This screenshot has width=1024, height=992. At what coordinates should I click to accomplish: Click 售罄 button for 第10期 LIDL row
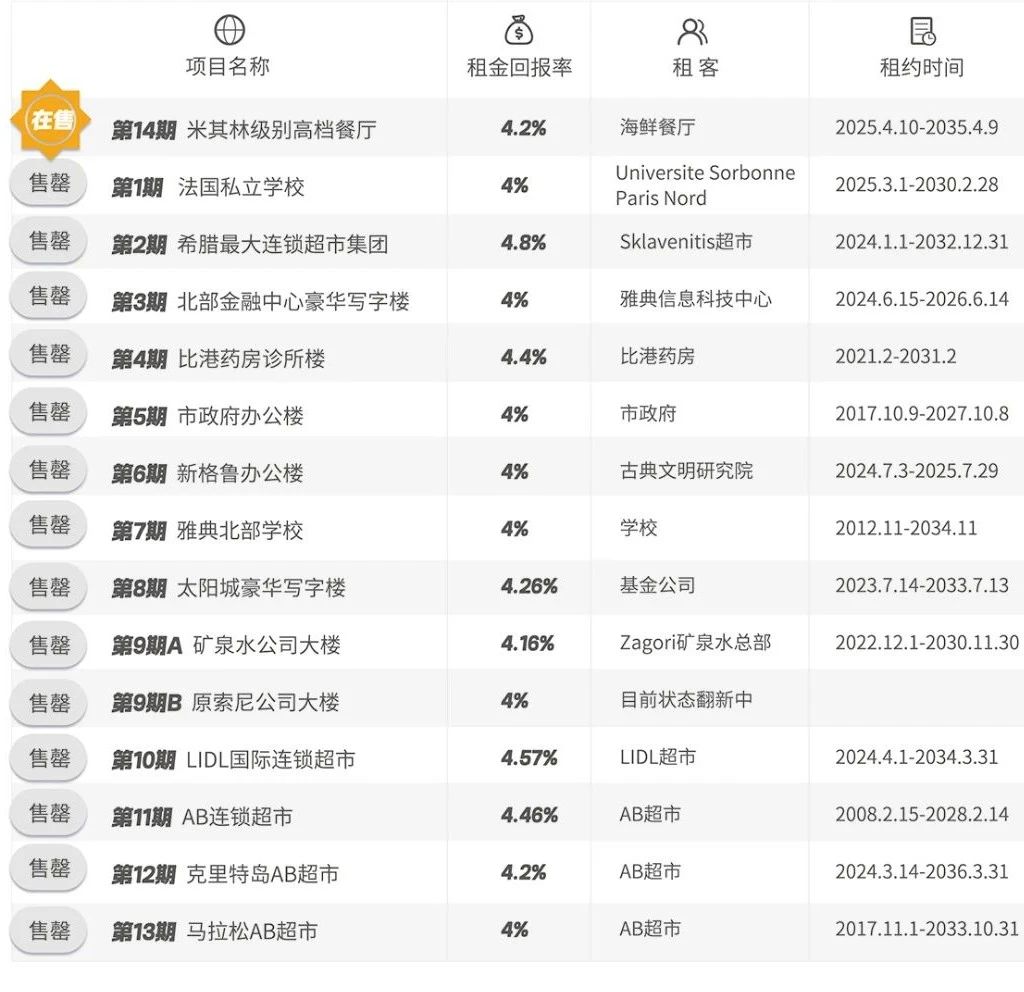(x=49, y=758)
